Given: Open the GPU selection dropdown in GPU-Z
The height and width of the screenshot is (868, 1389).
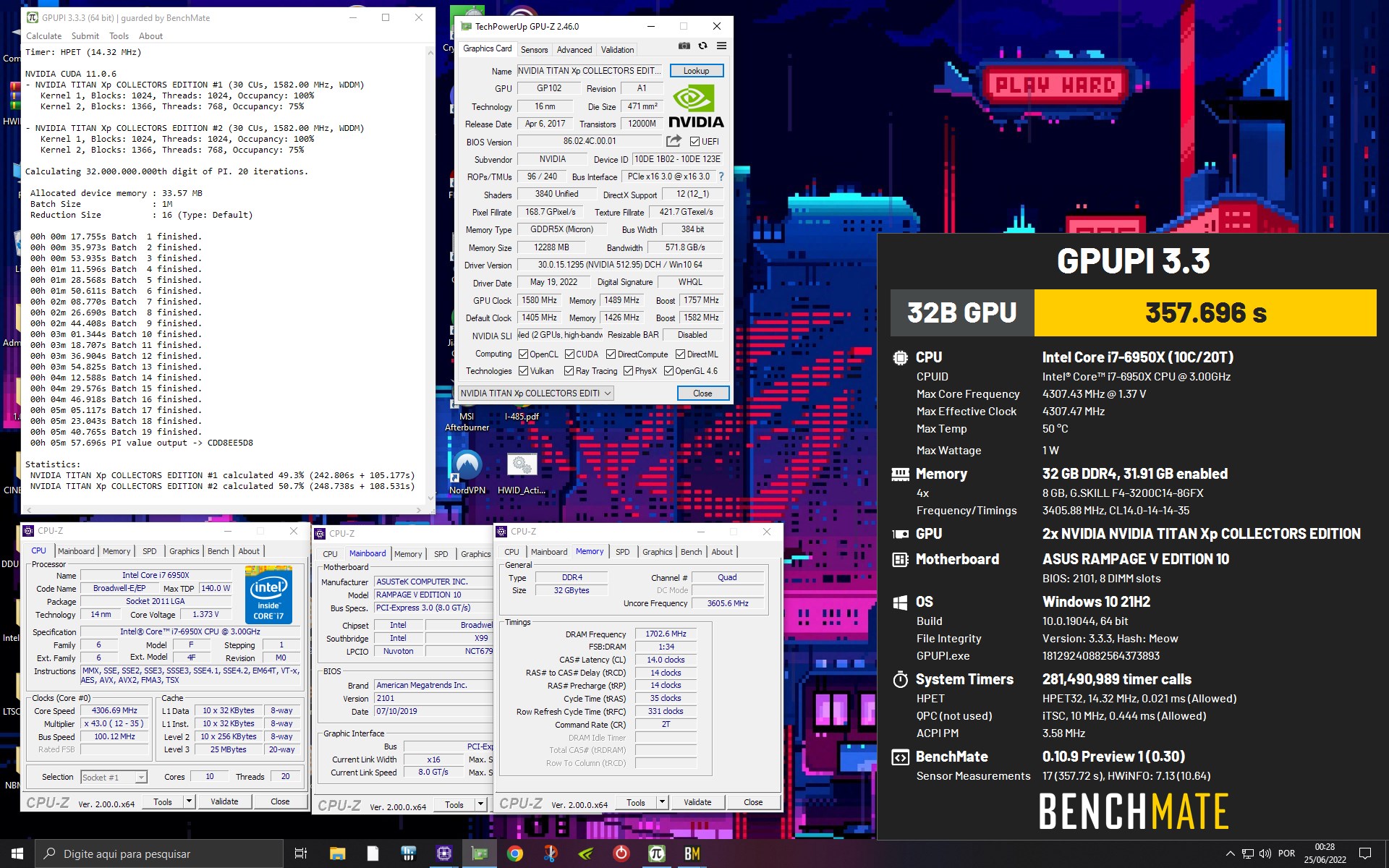Looking at the screenshot, I should [536, 393].
